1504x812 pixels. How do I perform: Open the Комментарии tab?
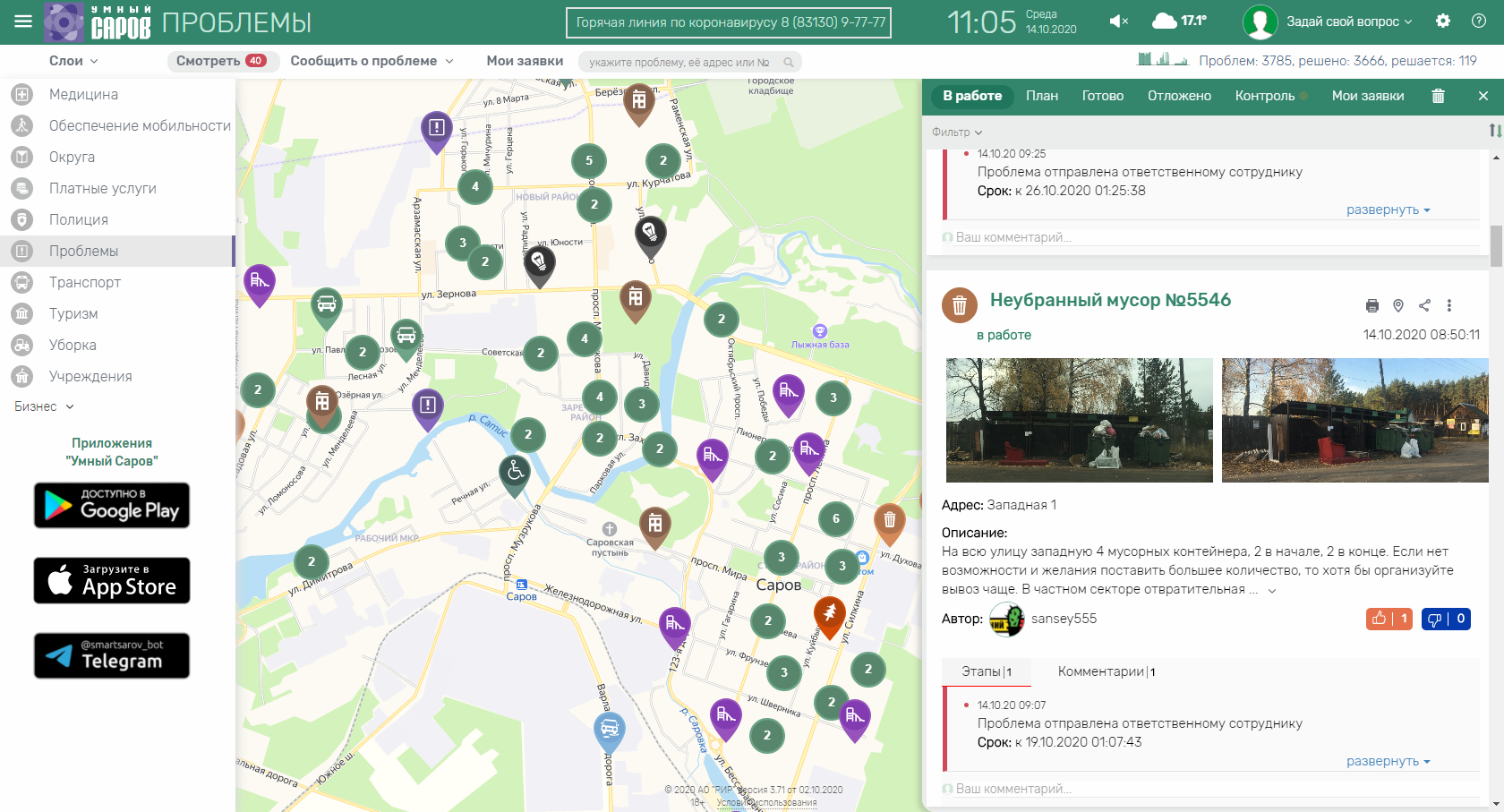pos(1106,671)
